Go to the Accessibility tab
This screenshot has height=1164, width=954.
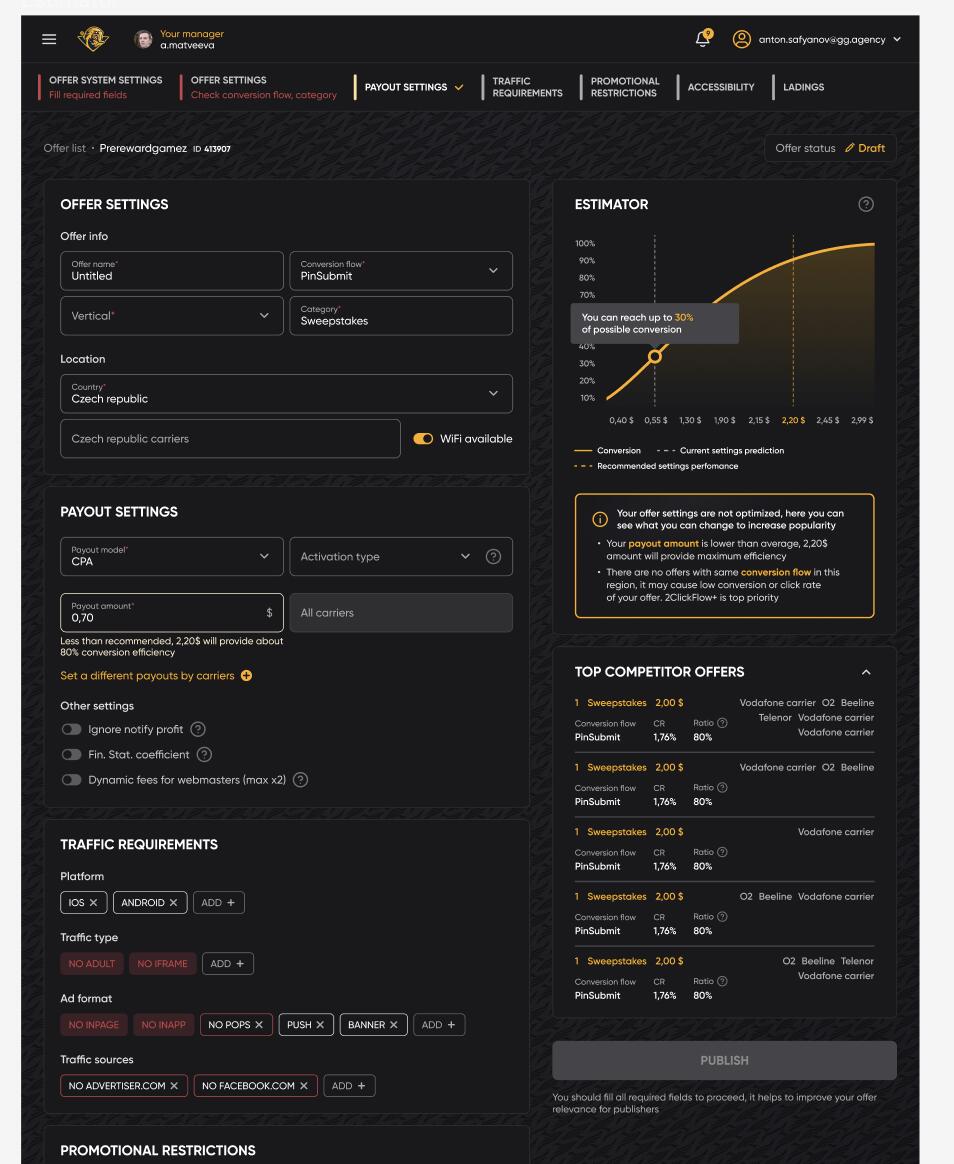[x=720, y=87]
